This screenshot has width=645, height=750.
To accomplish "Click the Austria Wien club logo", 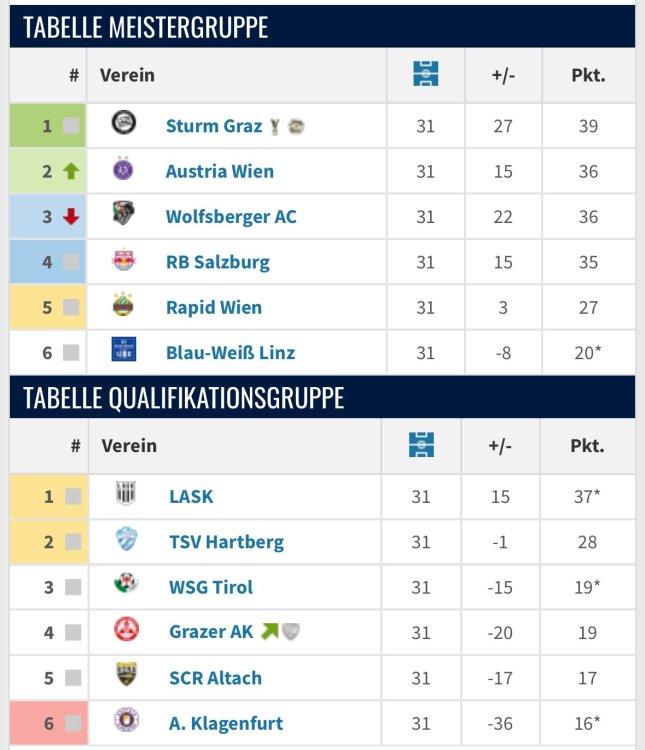I will [x=124, y=170].
